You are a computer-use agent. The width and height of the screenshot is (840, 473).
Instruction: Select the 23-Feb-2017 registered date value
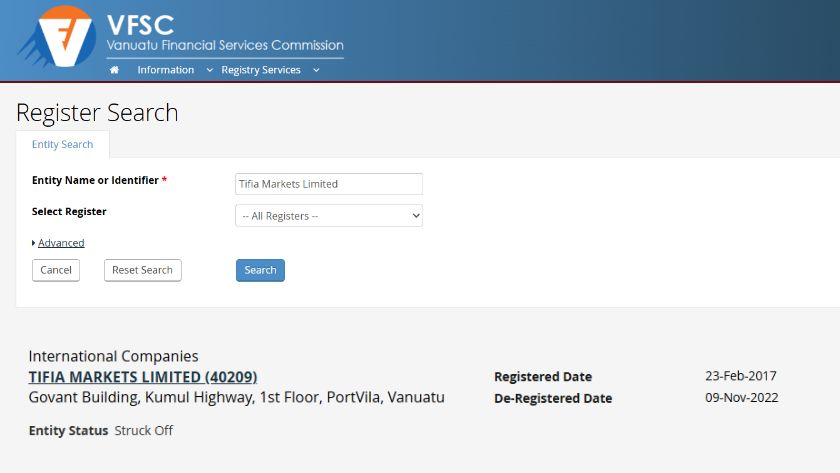(740, 376)
